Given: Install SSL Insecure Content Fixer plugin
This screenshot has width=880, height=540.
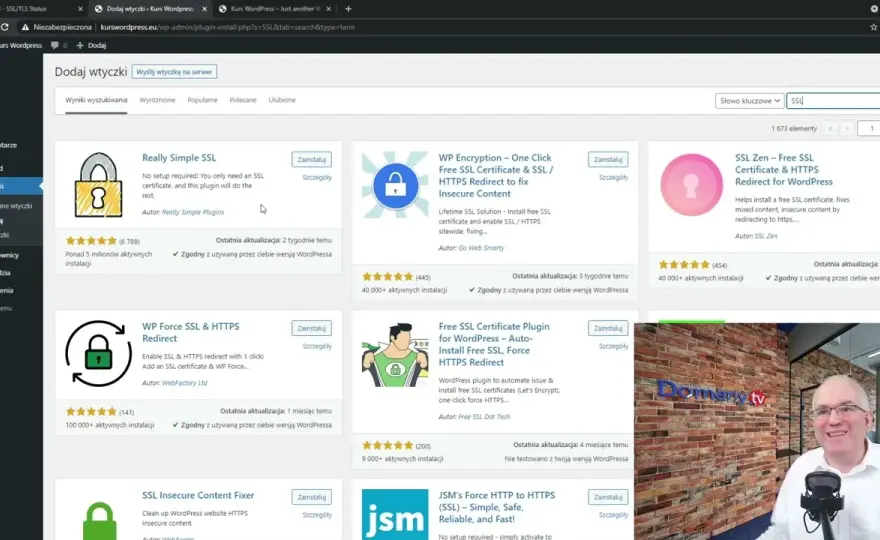Looking at the screenshot, I should 311,497.
